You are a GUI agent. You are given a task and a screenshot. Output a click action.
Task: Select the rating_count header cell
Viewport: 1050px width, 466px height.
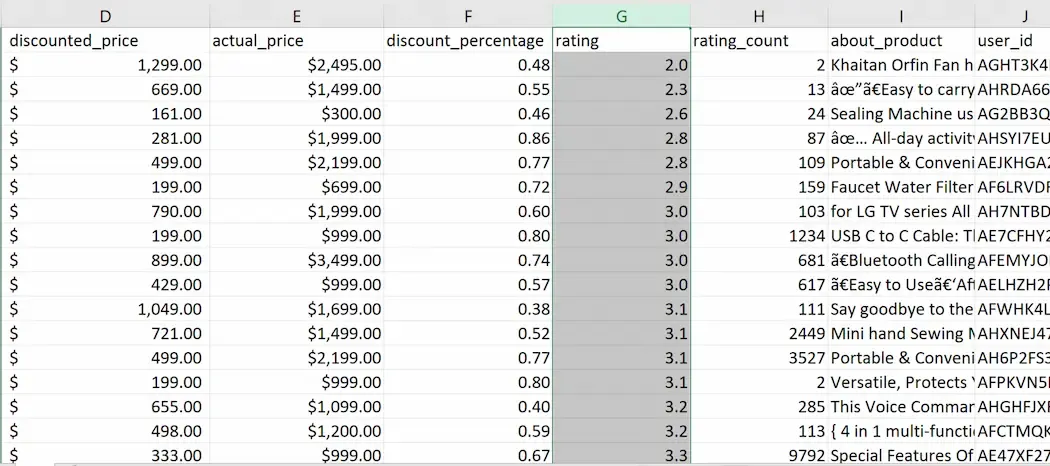759,41
